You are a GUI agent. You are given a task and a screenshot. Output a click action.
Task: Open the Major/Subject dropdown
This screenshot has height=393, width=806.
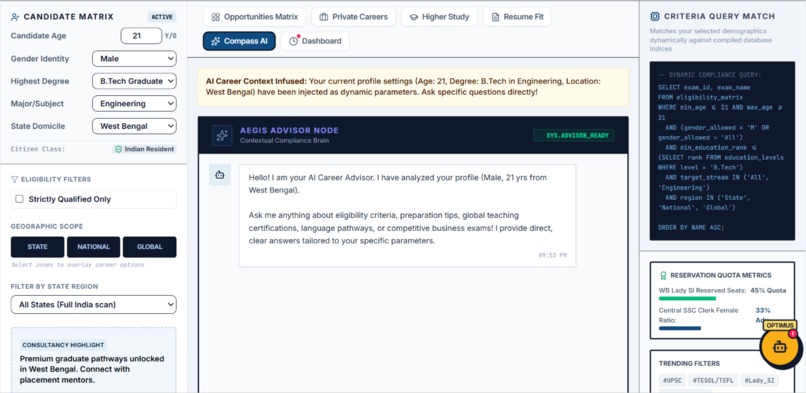tap(134, 104)
